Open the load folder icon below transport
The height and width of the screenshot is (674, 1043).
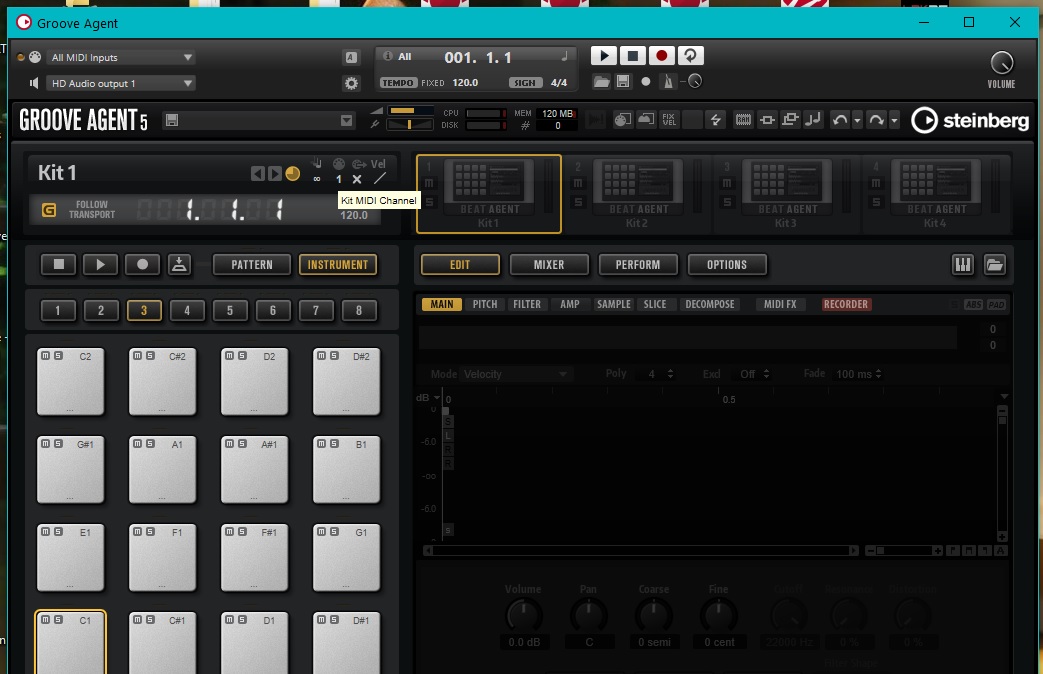[x=601, y=81]
